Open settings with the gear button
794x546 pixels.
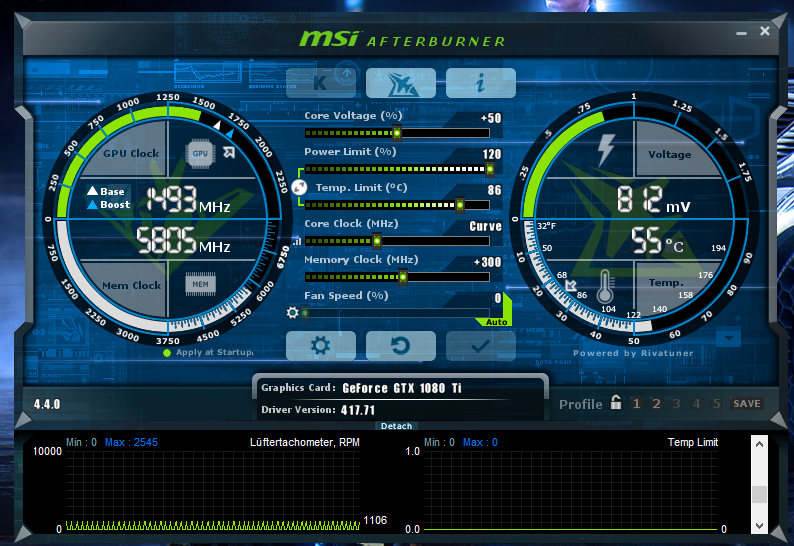tap(321, 346)
